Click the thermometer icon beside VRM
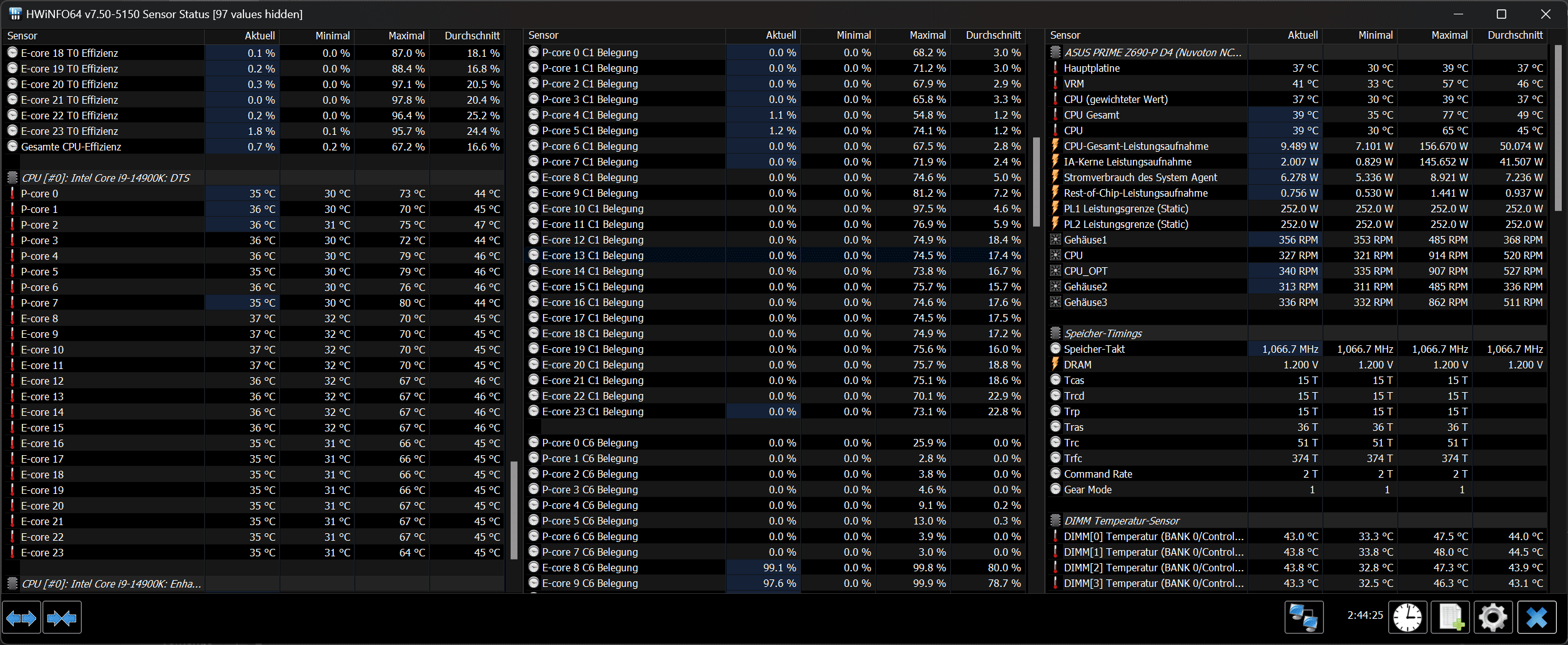The image size is (1568, 645). [x=1056, y=84]
